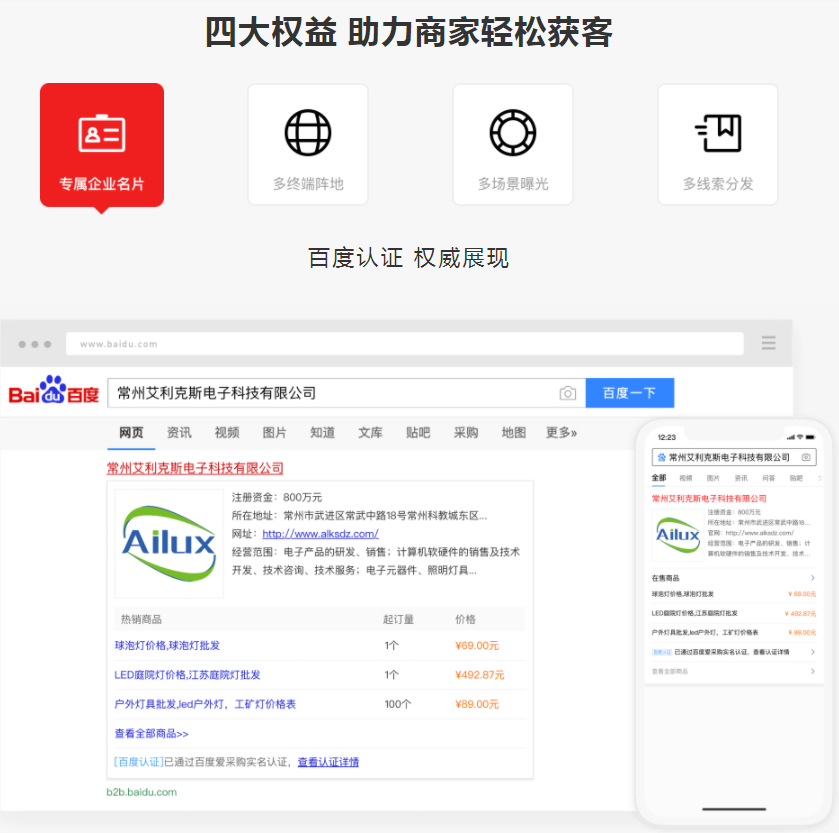
Task: Click the ¥492.87元 price in the desktop table
Action: [479, 675]
